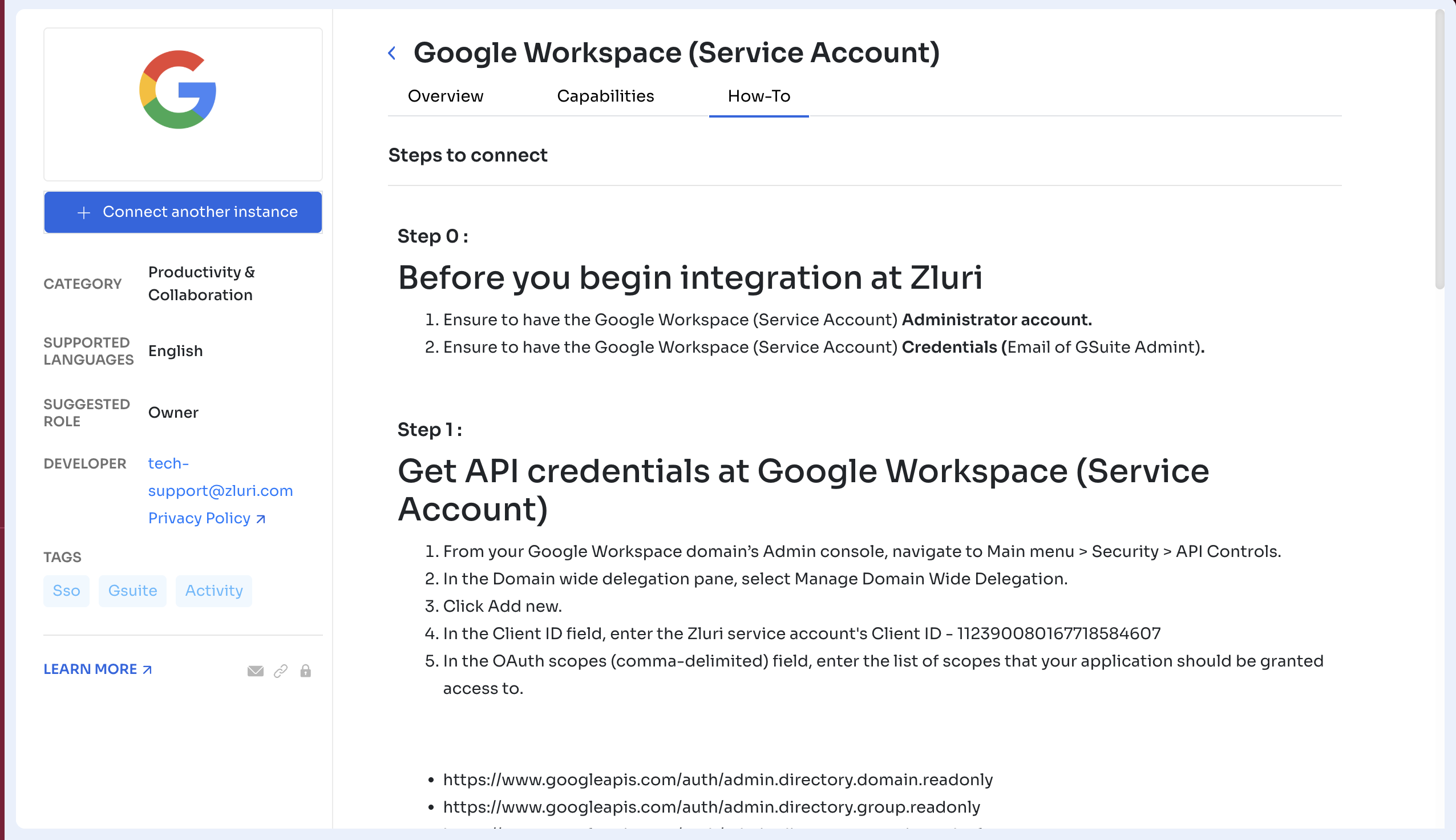Click the vertical page scrollbar
Viewport: 1456px width, 840px height.
coord(1439,150)
